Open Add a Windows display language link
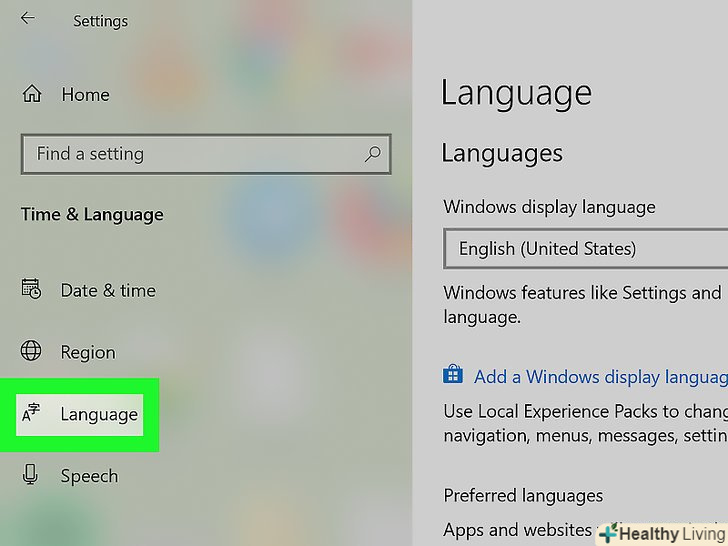This screenshot has width=728, height=546. pos(600,377)
